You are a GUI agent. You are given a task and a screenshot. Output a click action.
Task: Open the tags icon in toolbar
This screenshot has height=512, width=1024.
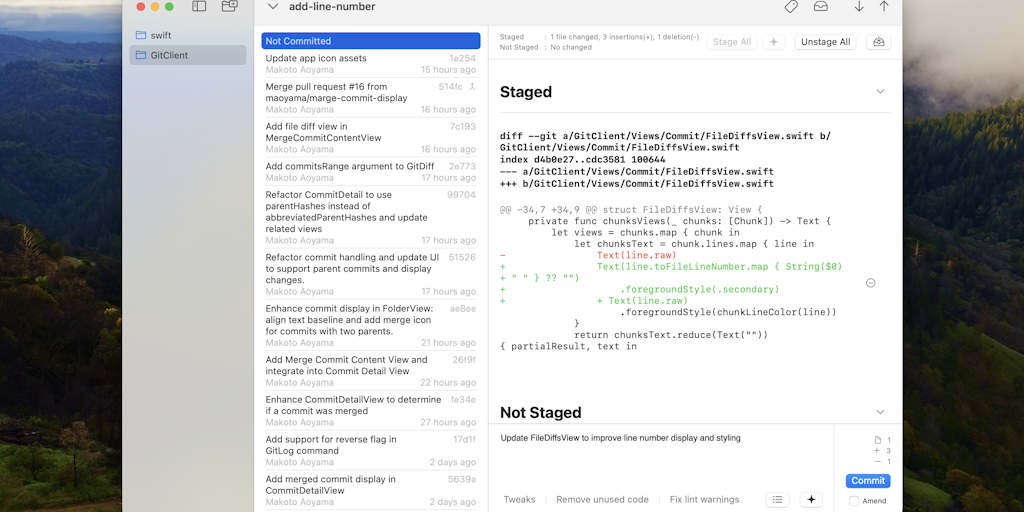pyautogui.click(x=791, y=6)
